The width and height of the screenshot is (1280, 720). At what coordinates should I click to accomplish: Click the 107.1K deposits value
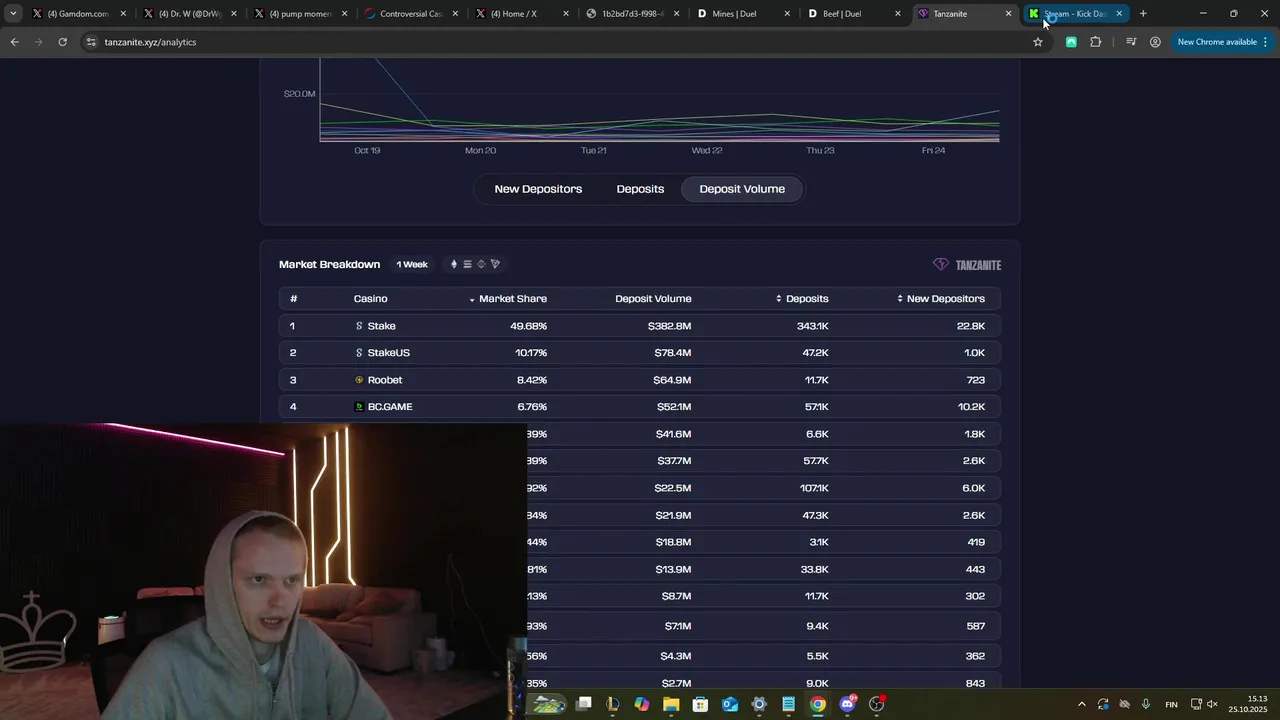pyautogui.click(x=815, y=488)
